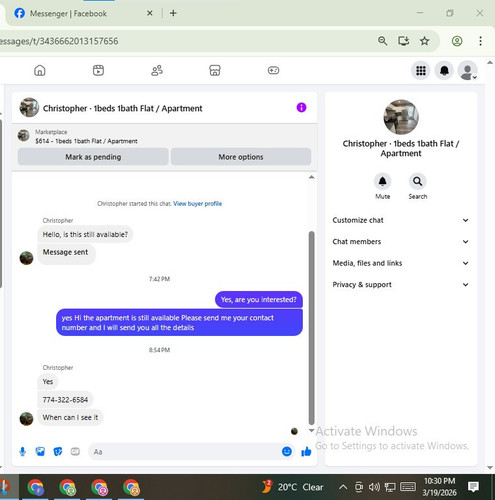Open the account profile menu avatar

468,71
